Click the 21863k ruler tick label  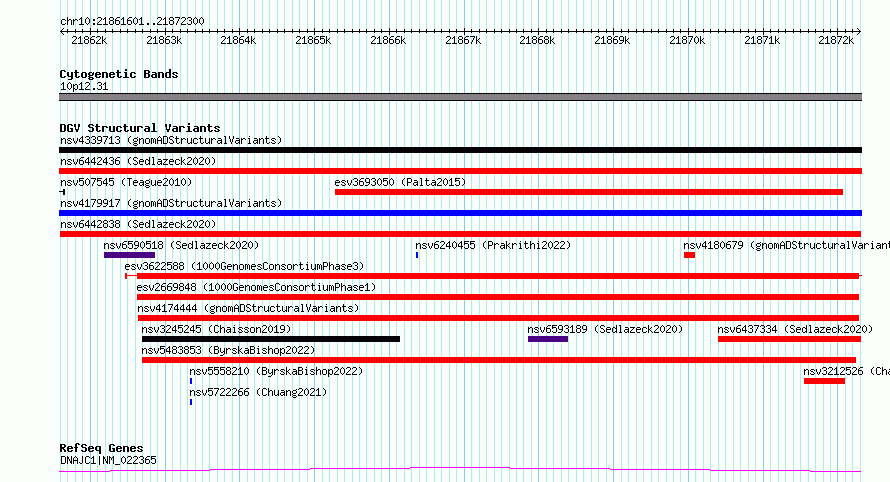[x=164, y=40]
